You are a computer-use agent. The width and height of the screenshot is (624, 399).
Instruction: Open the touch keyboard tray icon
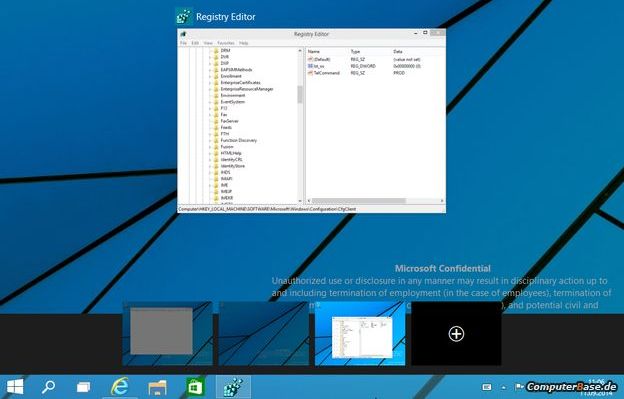click(487, 387)
